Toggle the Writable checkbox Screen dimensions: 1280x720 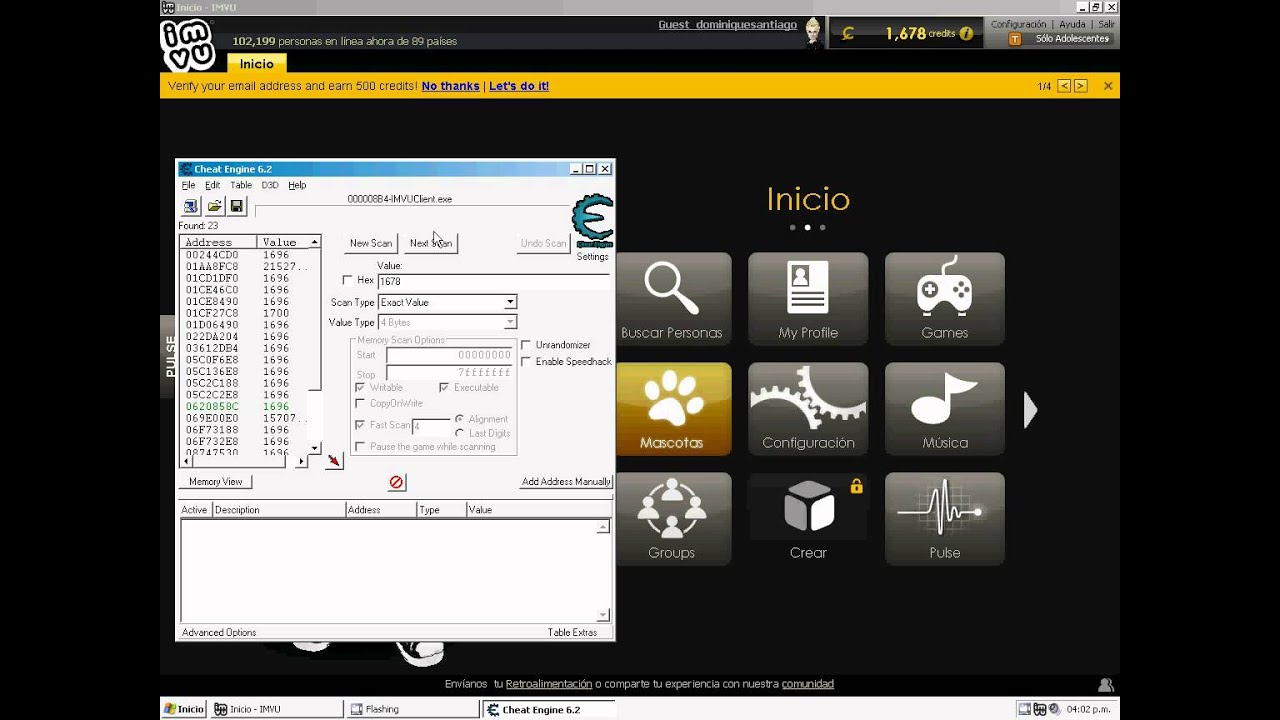coord(360,387)
